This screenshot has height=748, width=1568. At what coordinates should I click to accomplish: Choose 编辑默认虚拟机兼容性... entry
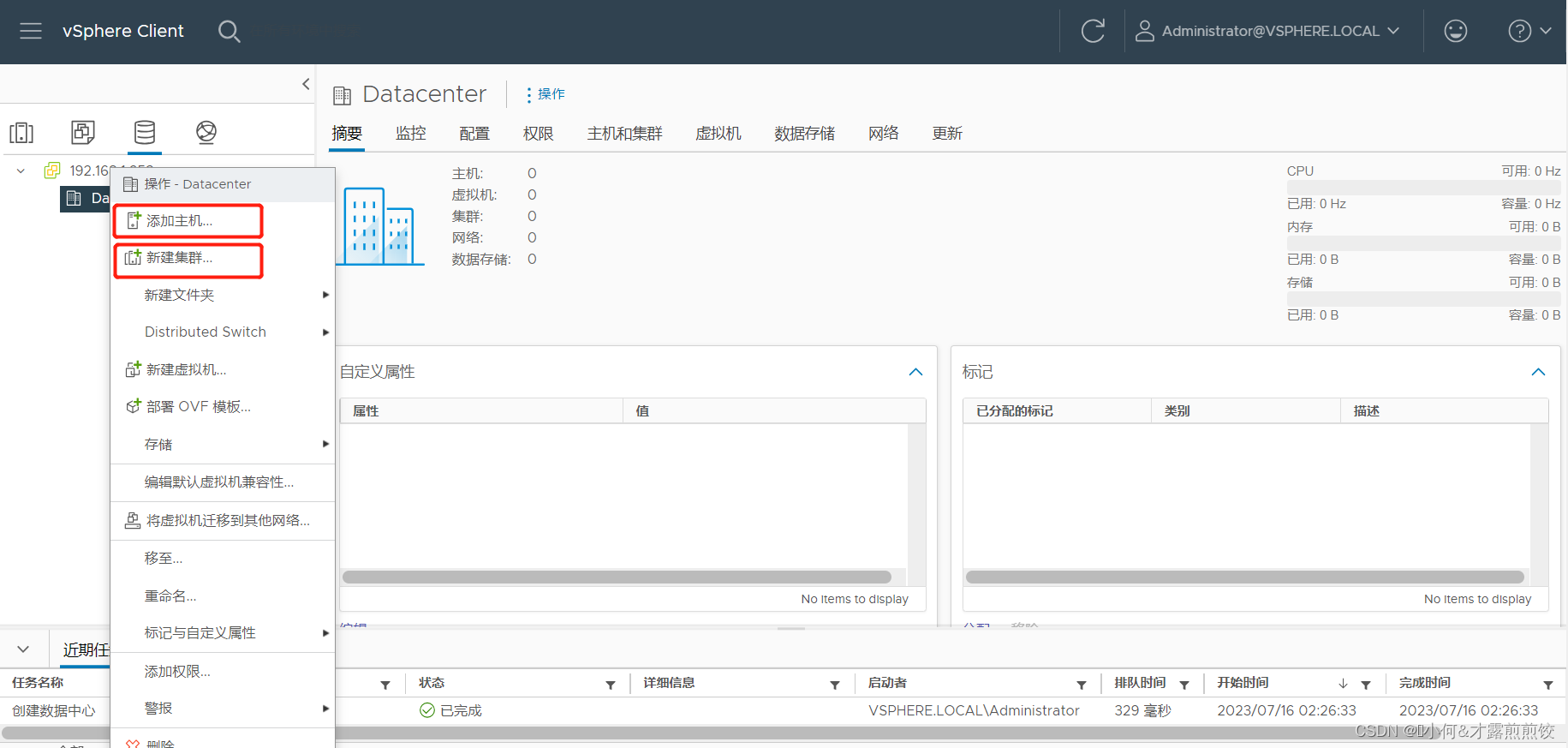coord(223,482)
